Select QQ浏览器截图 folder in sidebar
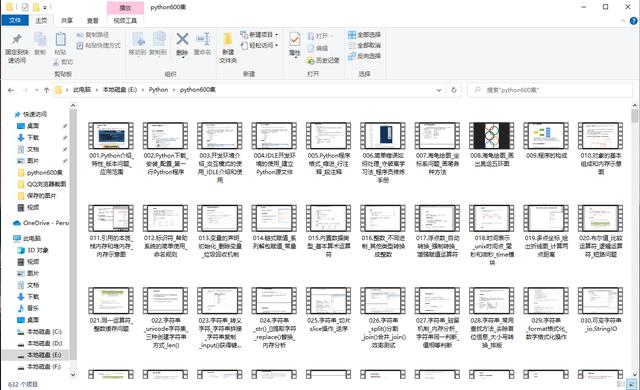Viewport: 640px width, 390px height. click(x=42, y=184)
